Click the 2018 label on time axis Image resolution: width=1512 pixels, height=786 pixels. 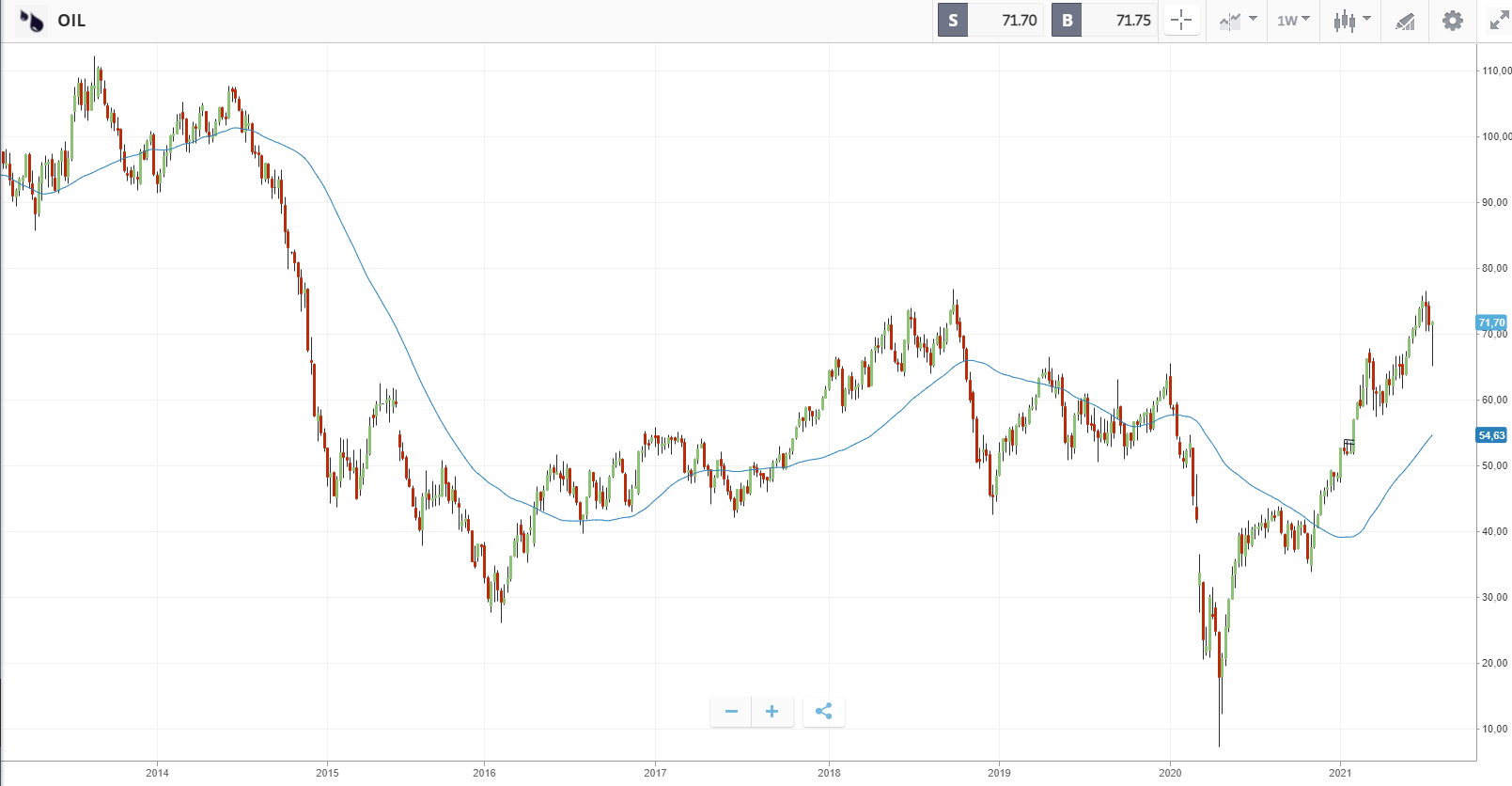pyautogui.click(x=829, y=773)
